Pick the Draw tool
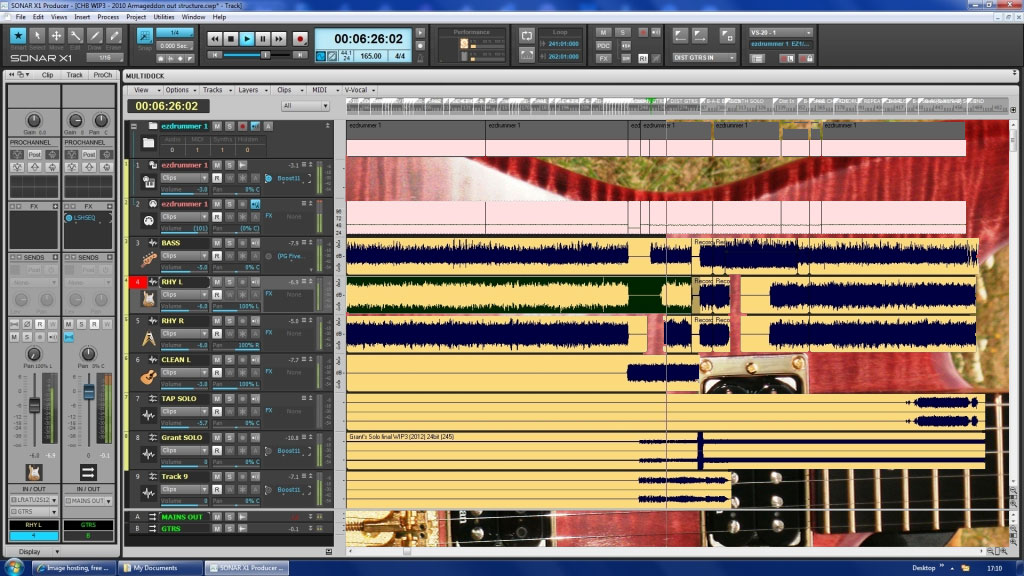This screenshot has height=576, width=1024. (95, 38)
